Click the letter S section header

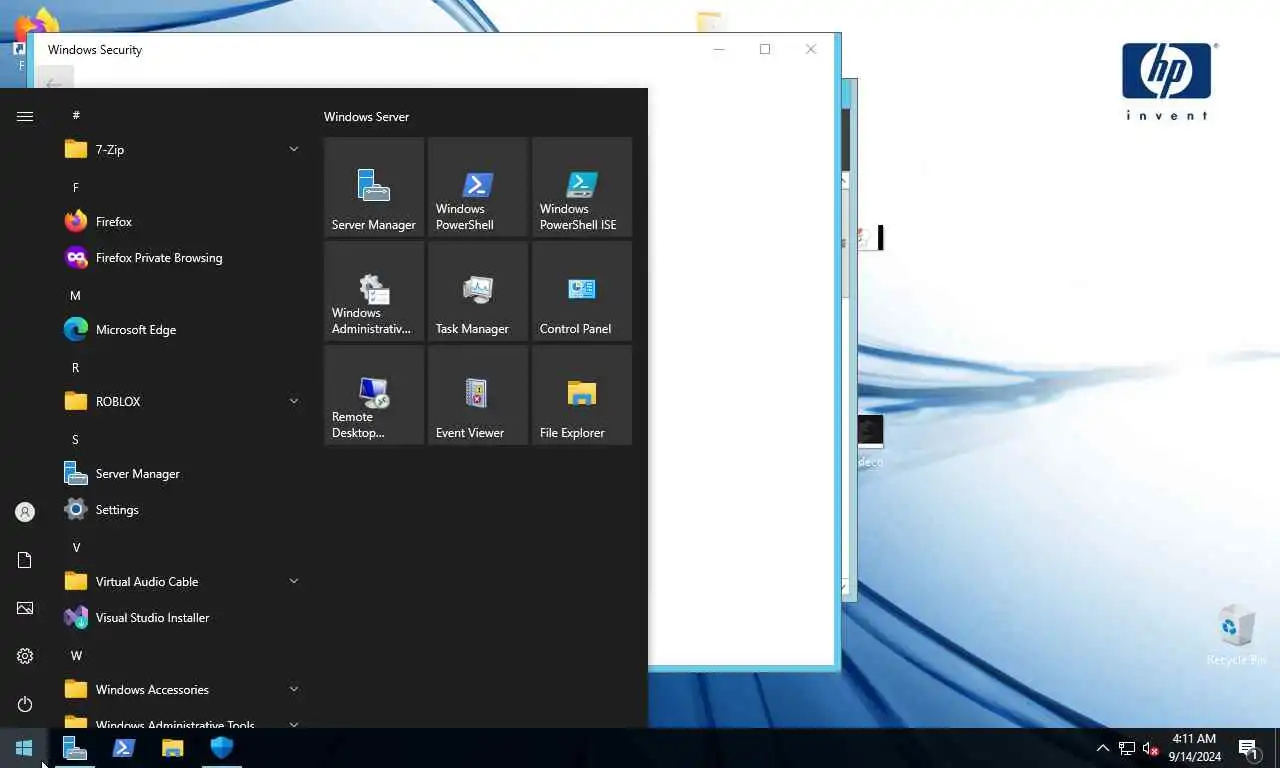click(76, 439)
